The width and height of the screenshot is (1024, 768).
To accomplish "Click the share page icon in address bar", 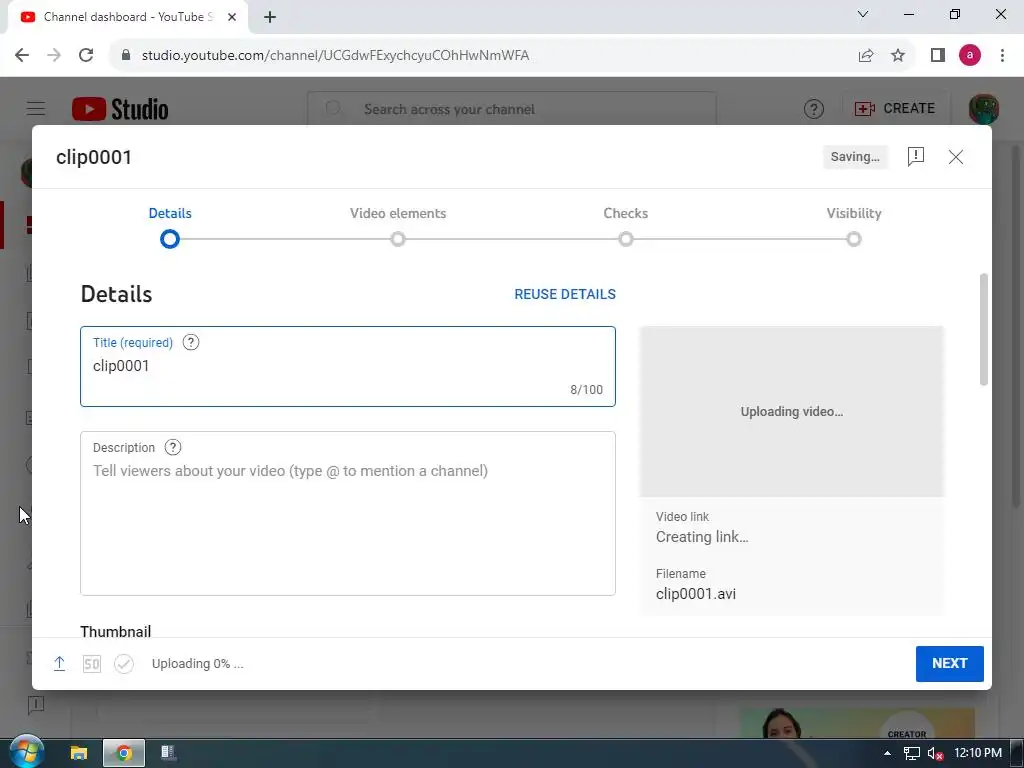I will pyautogui.click(x=865, y=56).
